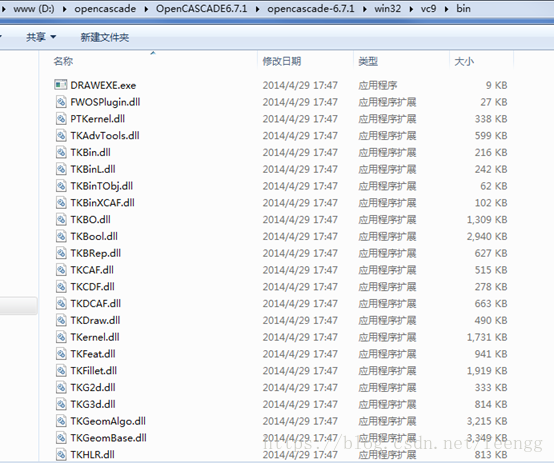Navigate to OpenCASCADE6.7.1 breadcrumb folder
The image size is (554, 463).
[x=201, y=8]
